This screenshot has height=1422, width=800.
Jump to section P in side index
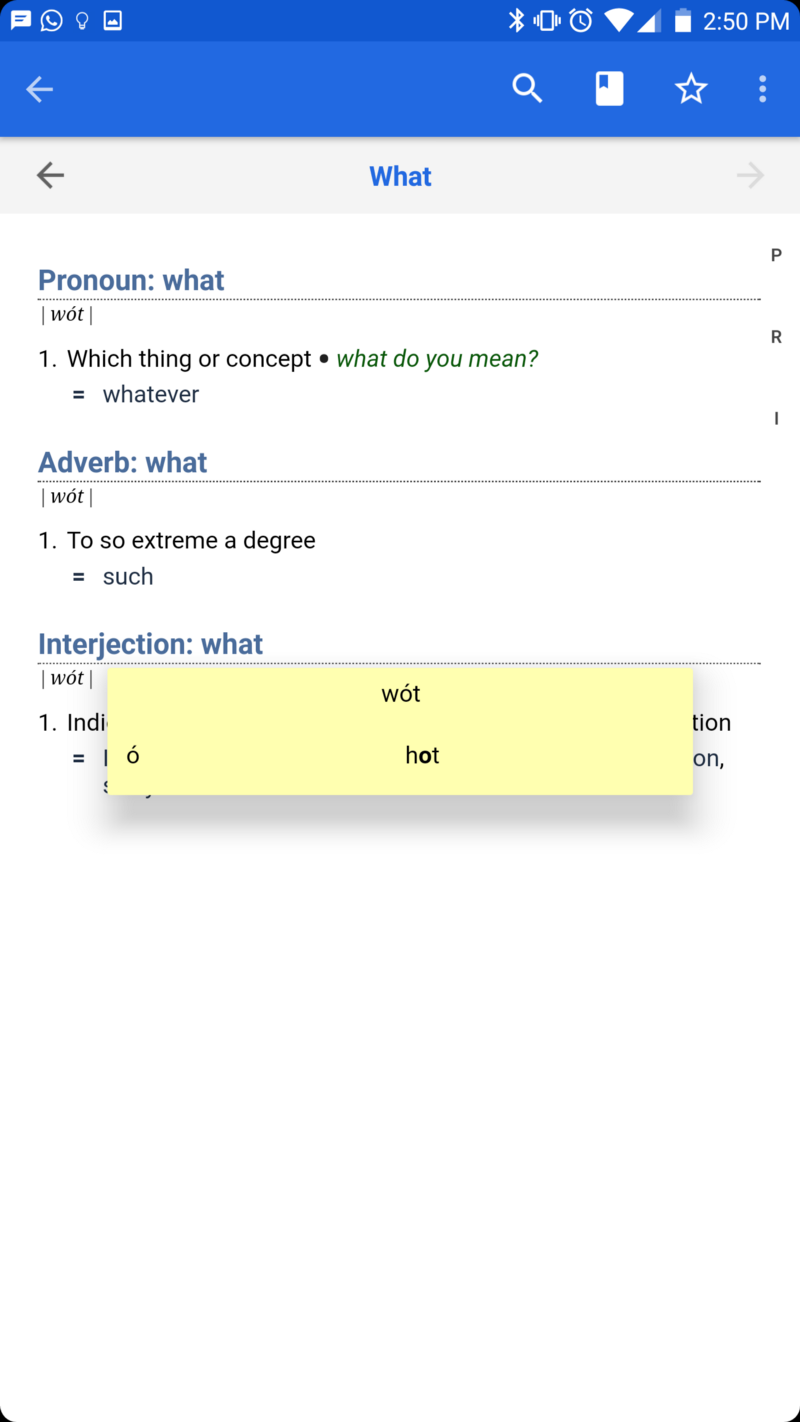[776, 255]
